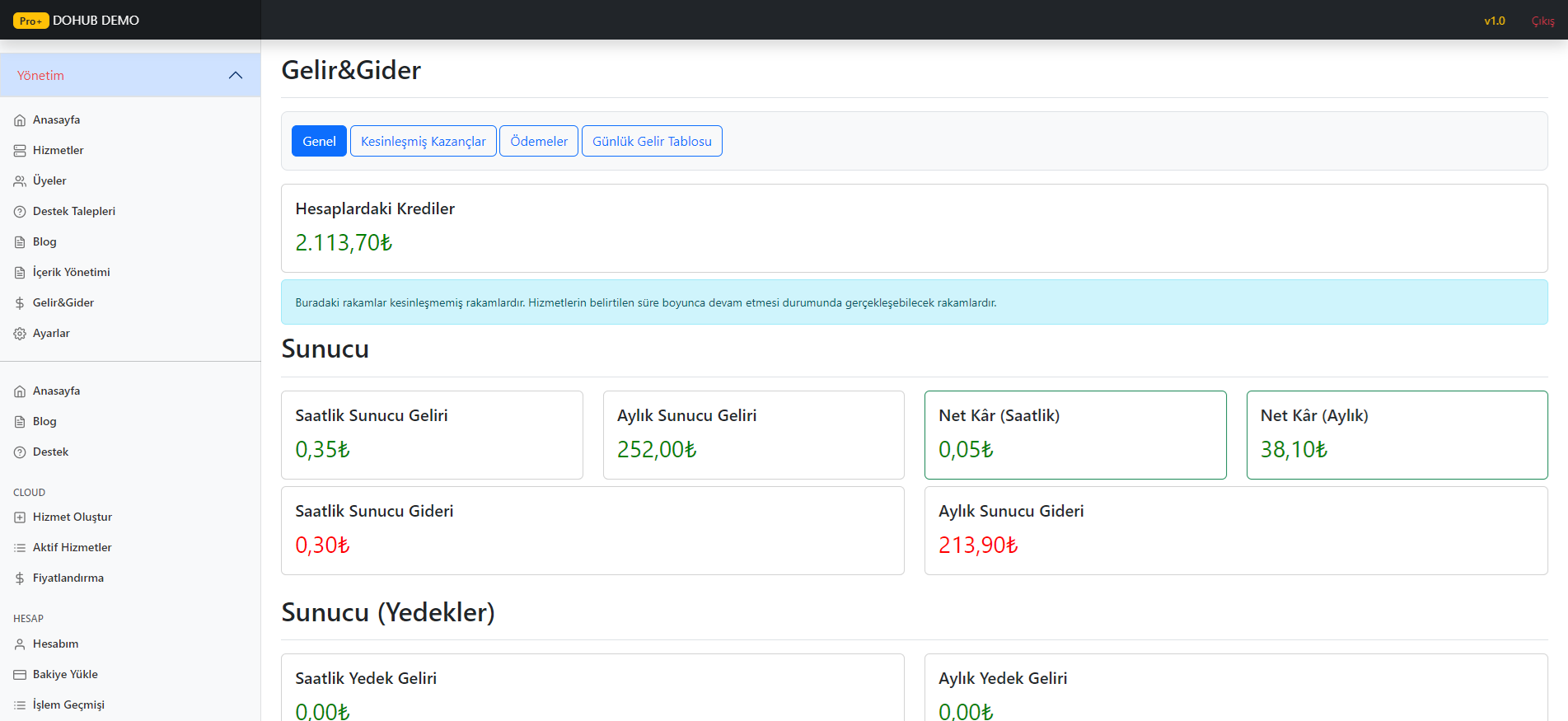Open the Hizmetler menu link
Image resolution: width=1568 pixels, height=721 pixels.
59,150
